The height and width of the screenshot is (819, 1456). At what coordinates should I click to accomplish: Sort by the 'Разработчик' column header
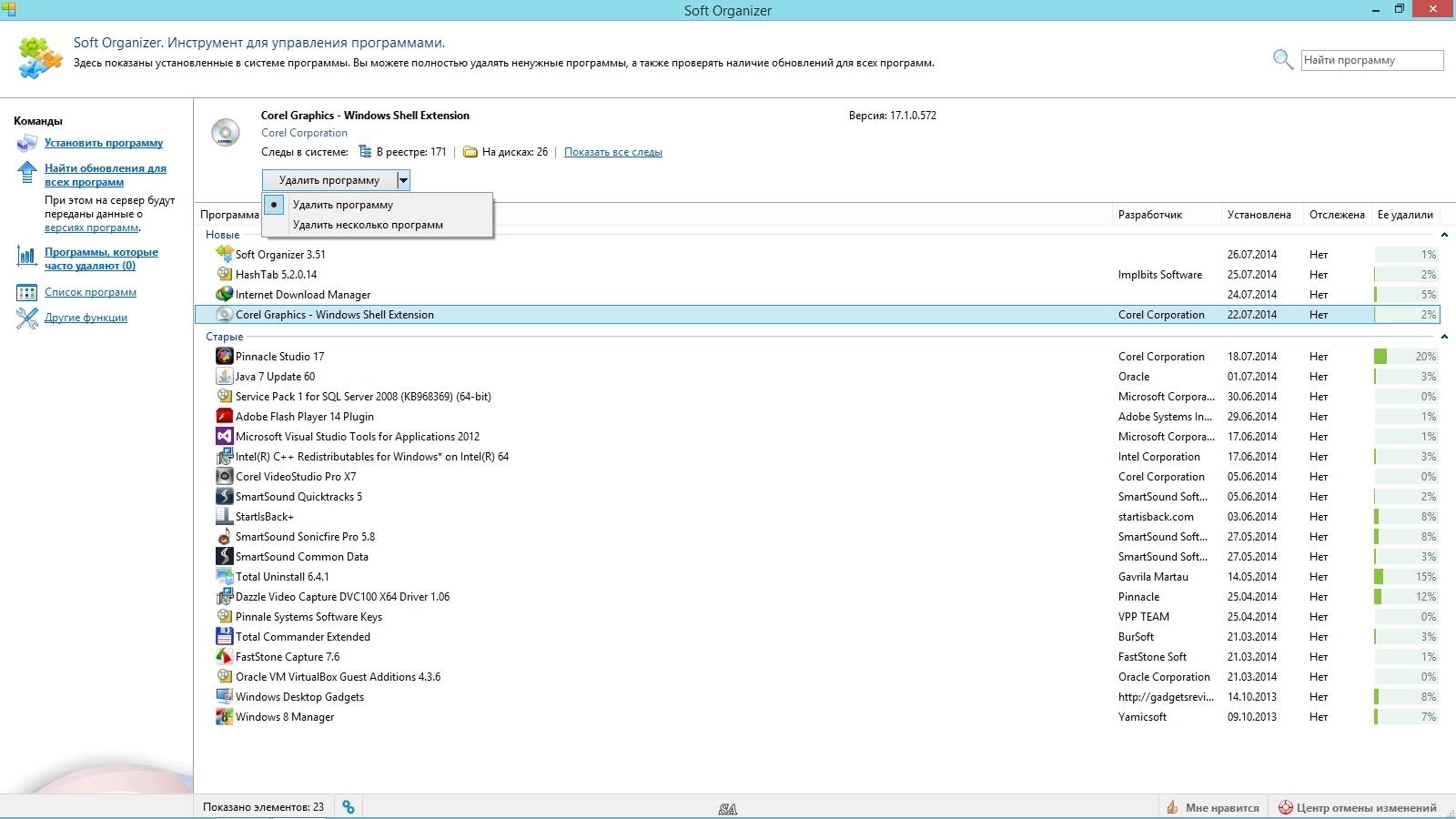tap(1167, 215)
